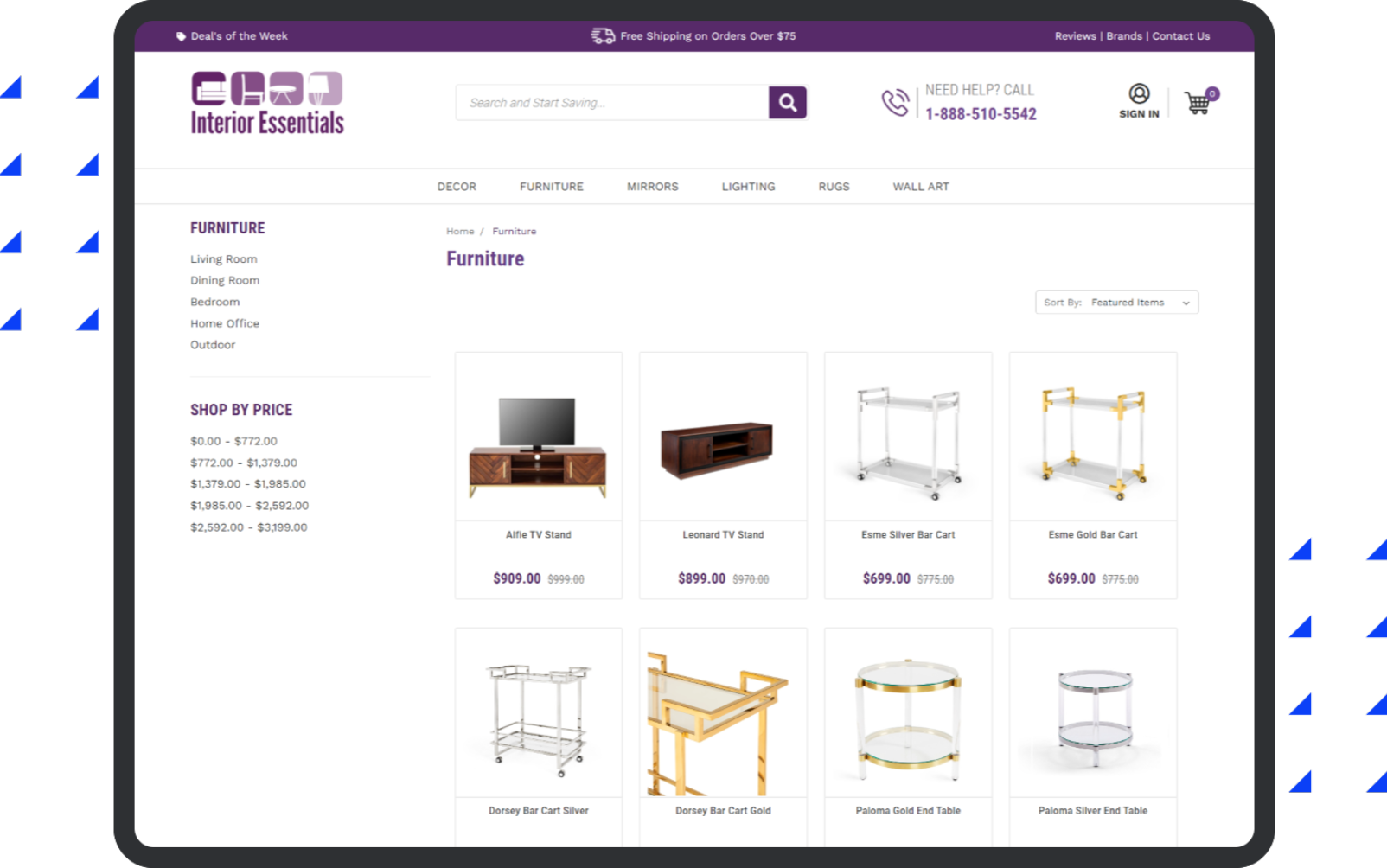Open the Contact Us link
The image size is (1387, 868).
click(x=1181, y=36)
